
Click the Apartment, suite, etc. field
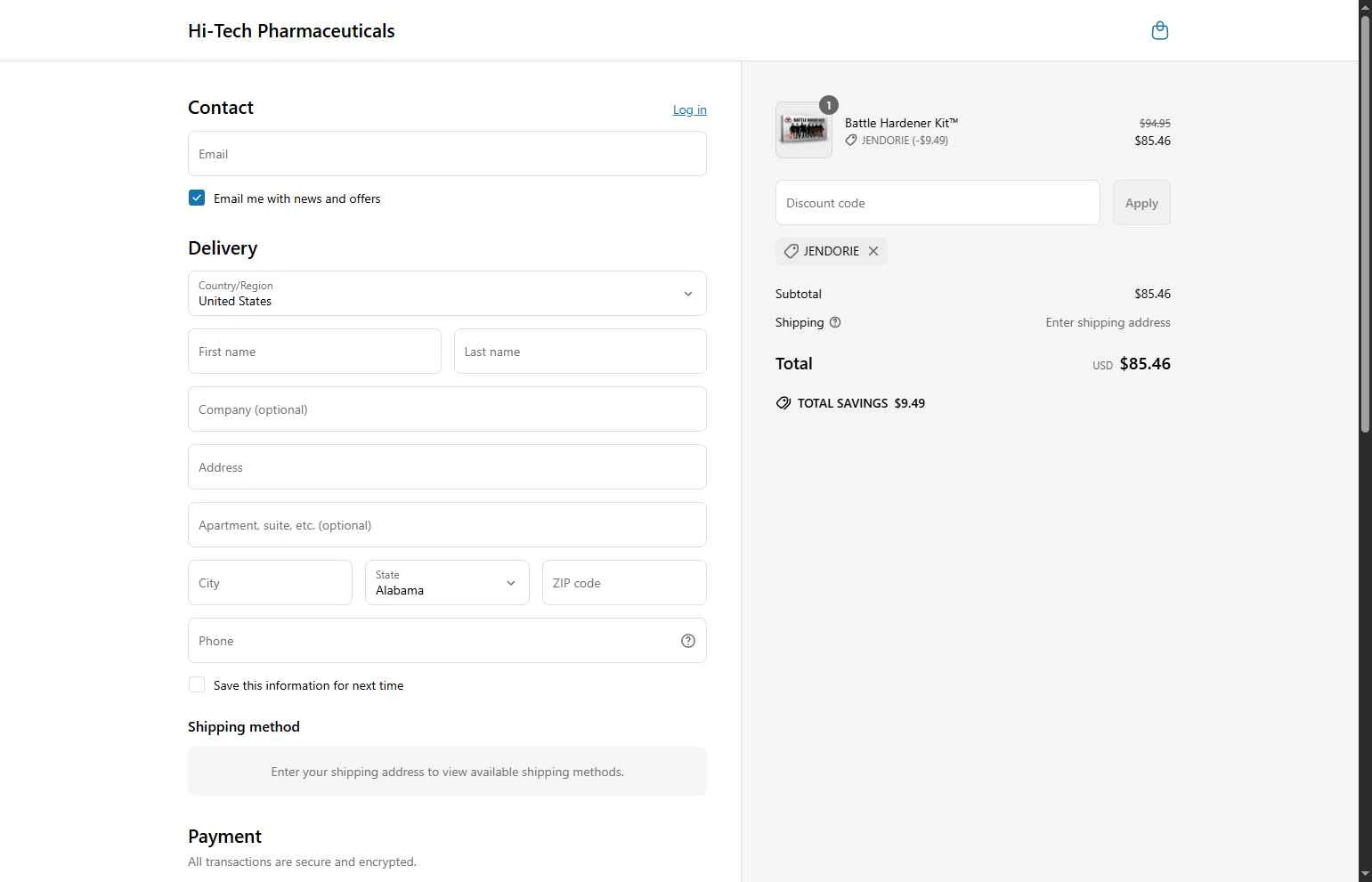click(447, 525)
